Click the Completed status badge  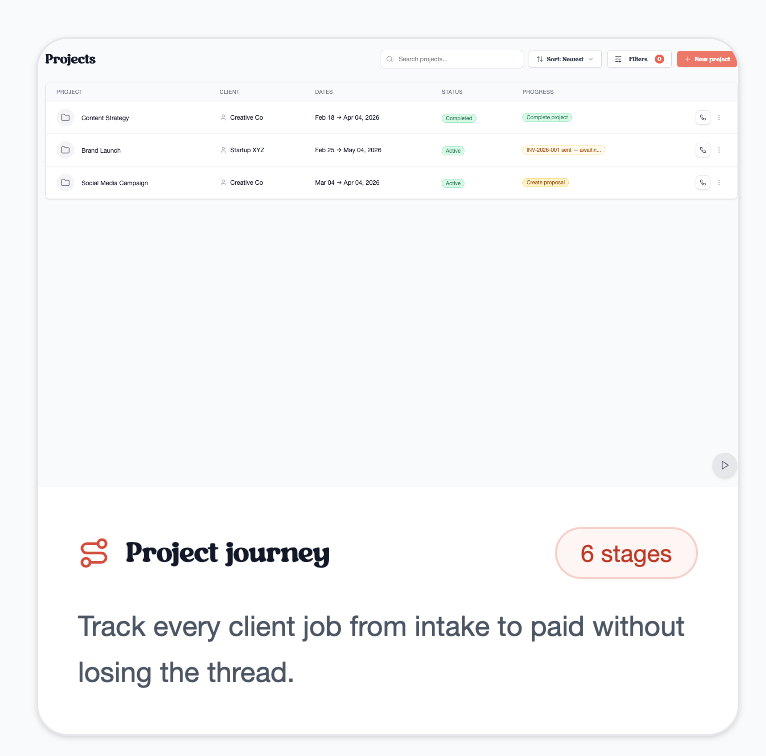point(459,118)
